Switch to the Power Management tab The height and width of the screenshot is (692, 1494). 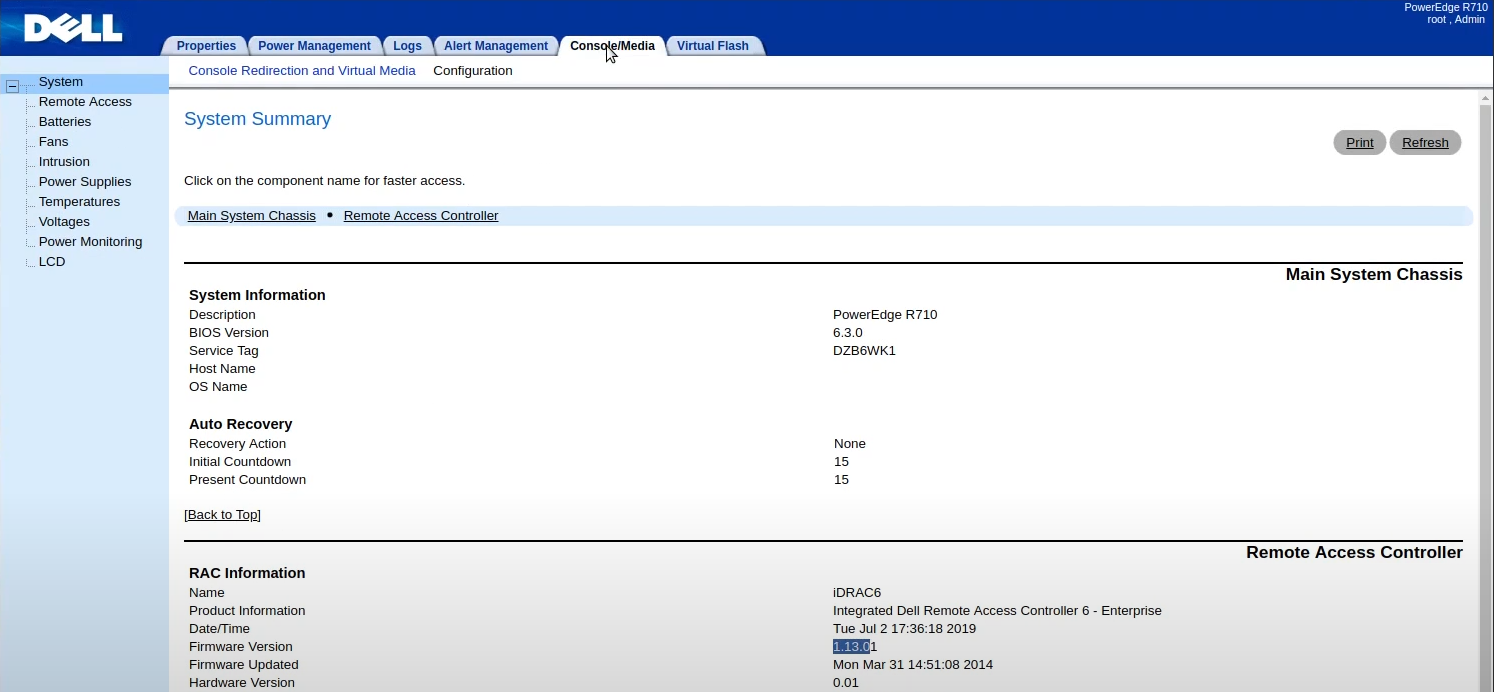(314, 46)
